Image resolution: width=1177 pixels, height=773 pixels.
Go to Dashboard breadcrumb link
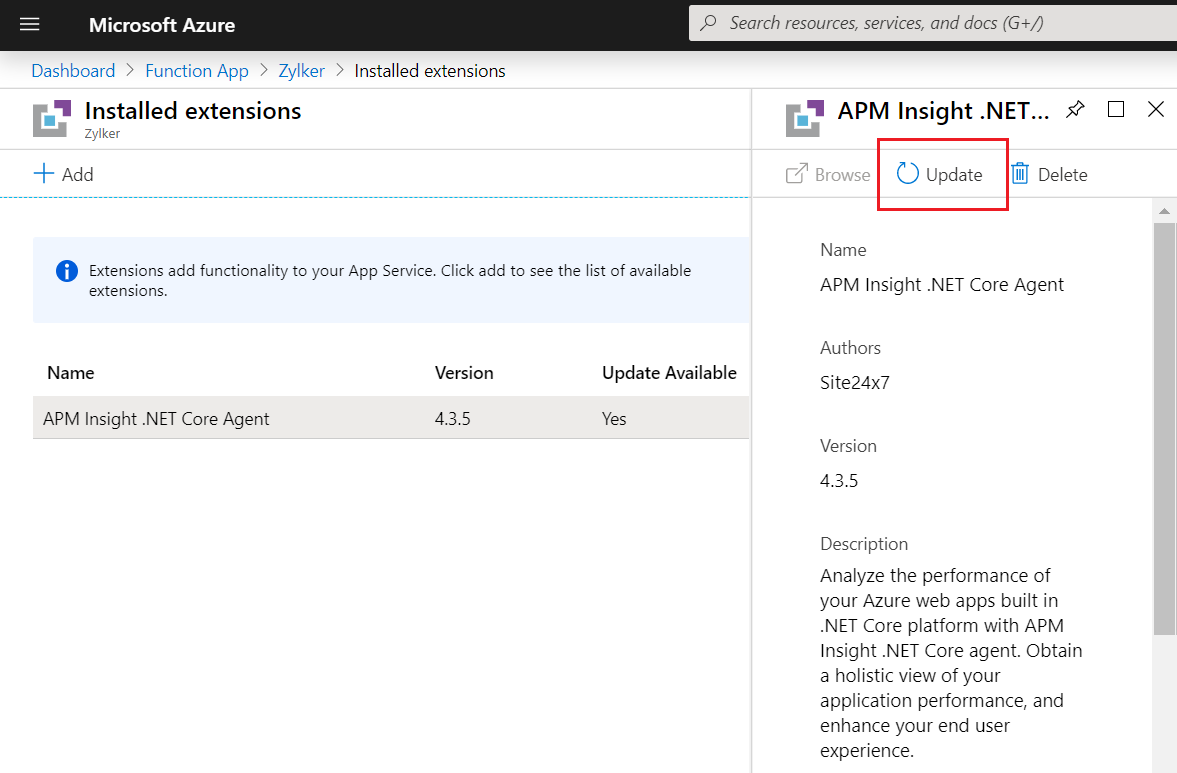tap(73, 71)
